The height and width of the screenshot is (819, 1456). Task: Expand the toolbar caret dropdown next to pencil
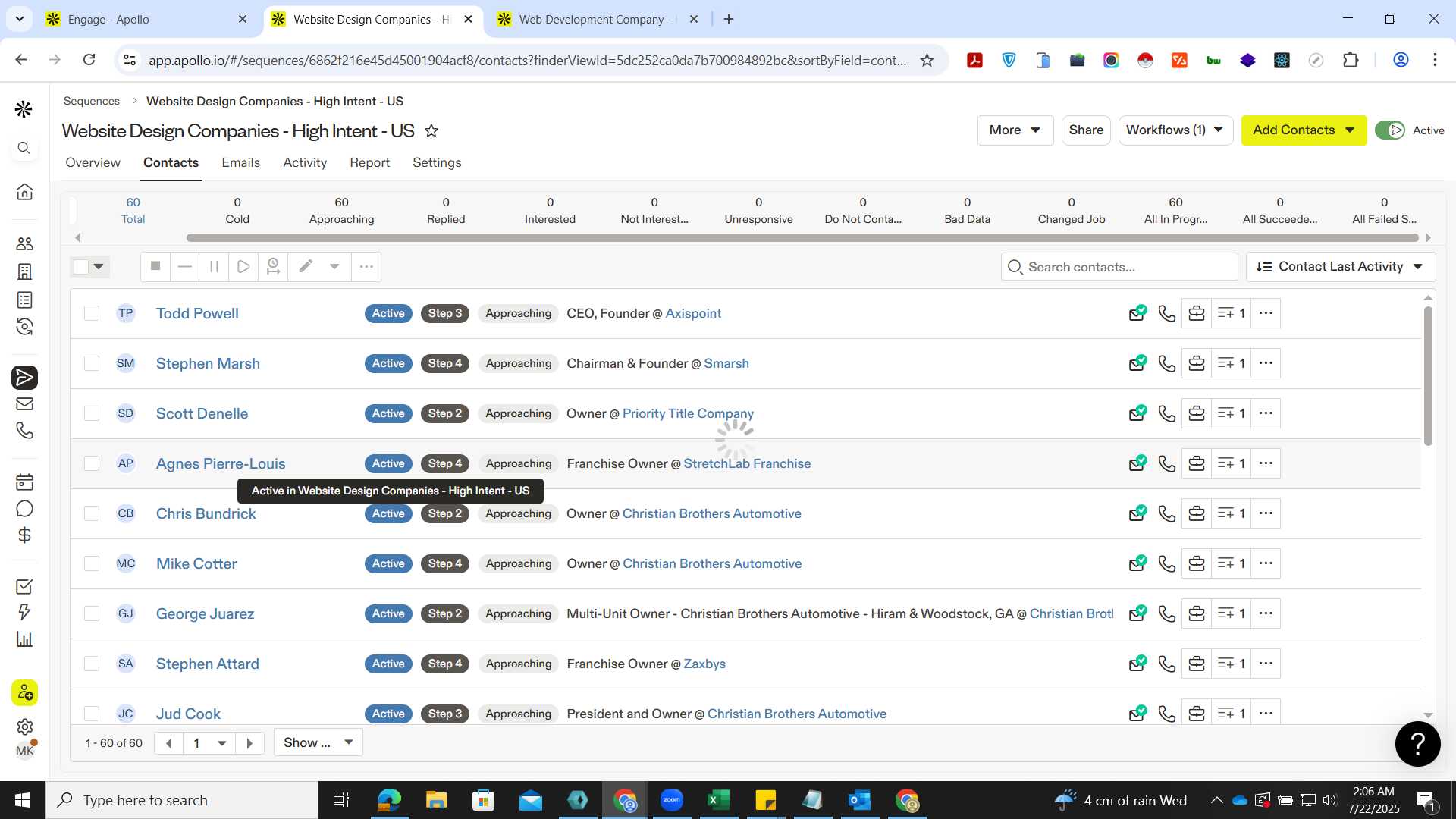334,266
